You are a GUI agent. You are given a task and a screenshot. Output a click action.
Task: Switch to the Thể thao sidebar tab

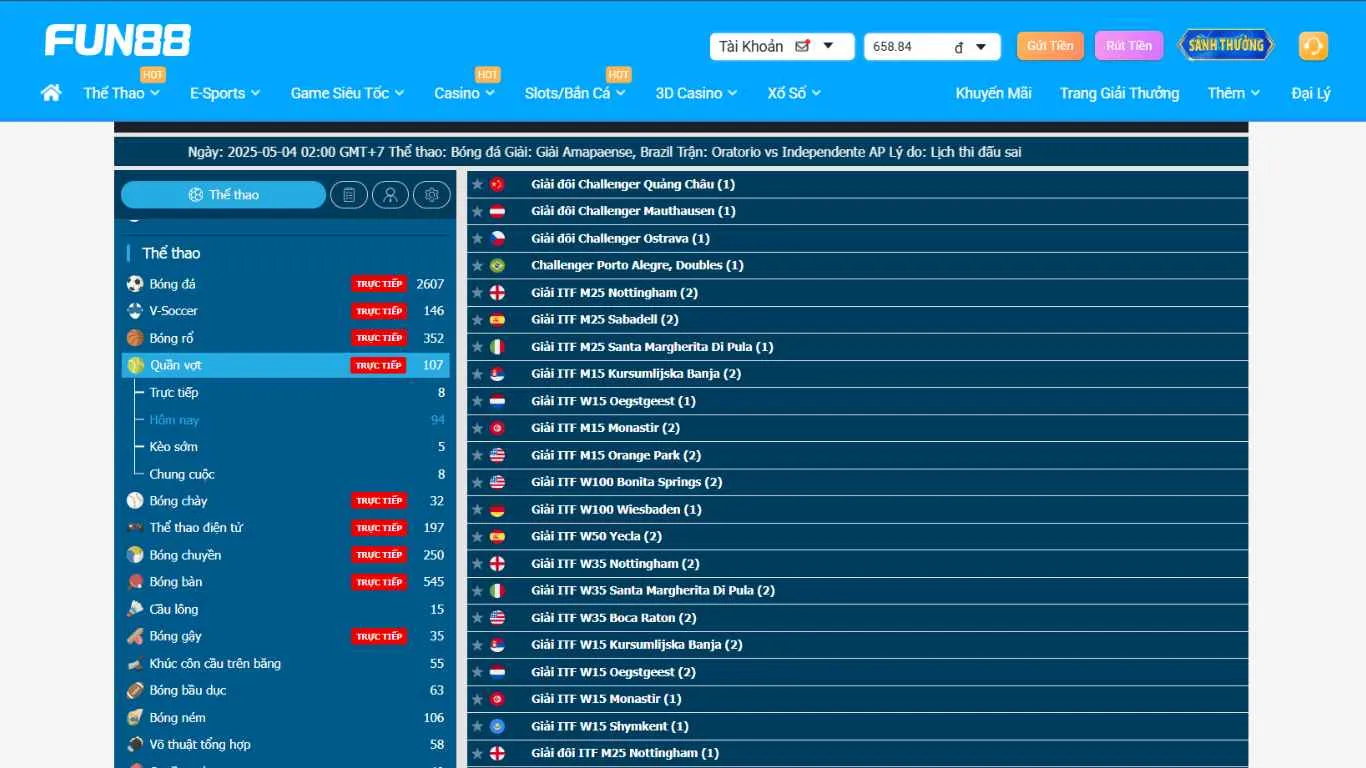(x=223, y=195)
